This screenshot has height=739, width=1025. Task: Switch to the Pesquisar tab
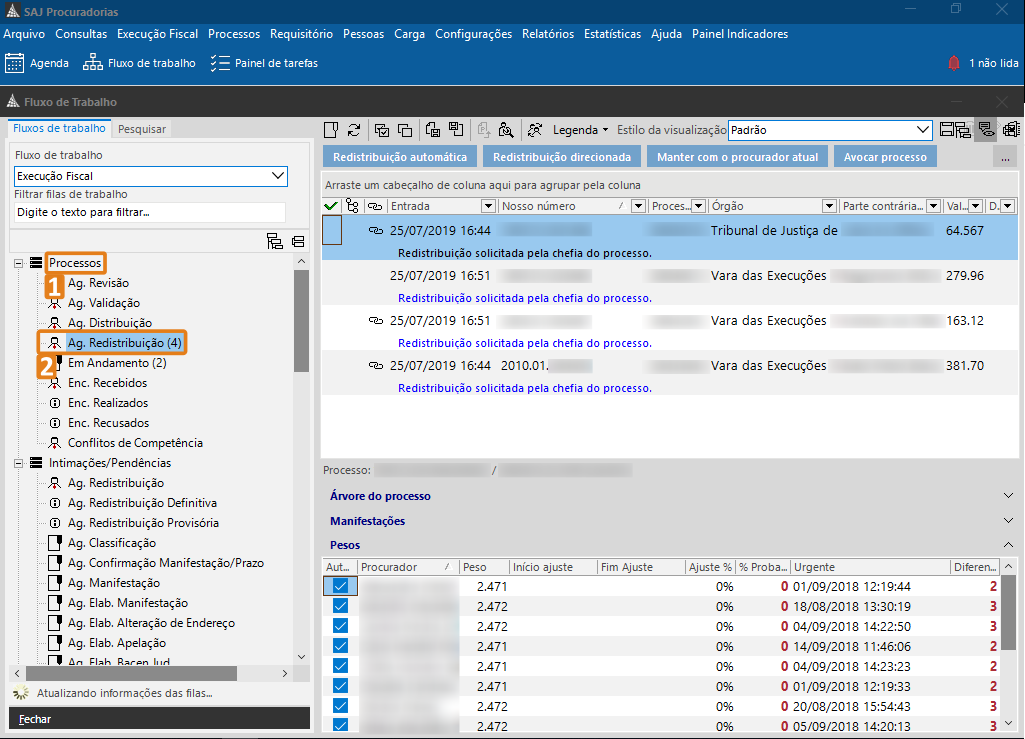[141, 128]
